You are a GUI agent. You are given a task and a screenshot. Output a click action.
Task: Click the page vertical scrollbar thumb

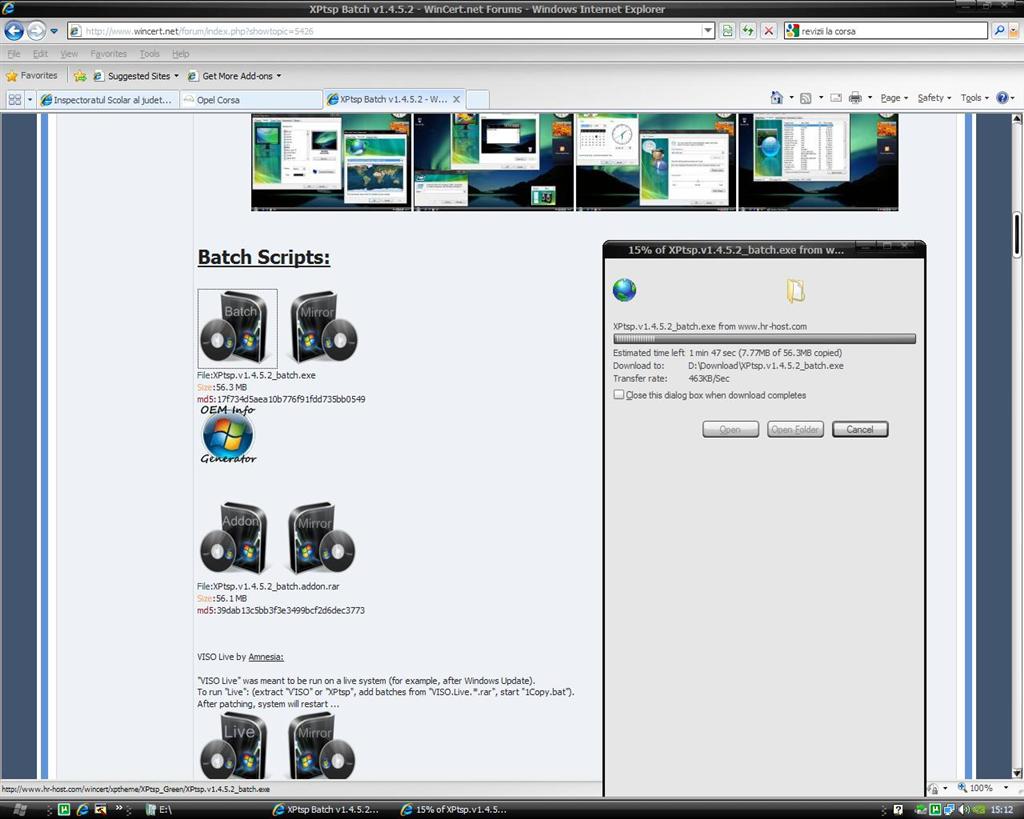[1017, 235]
